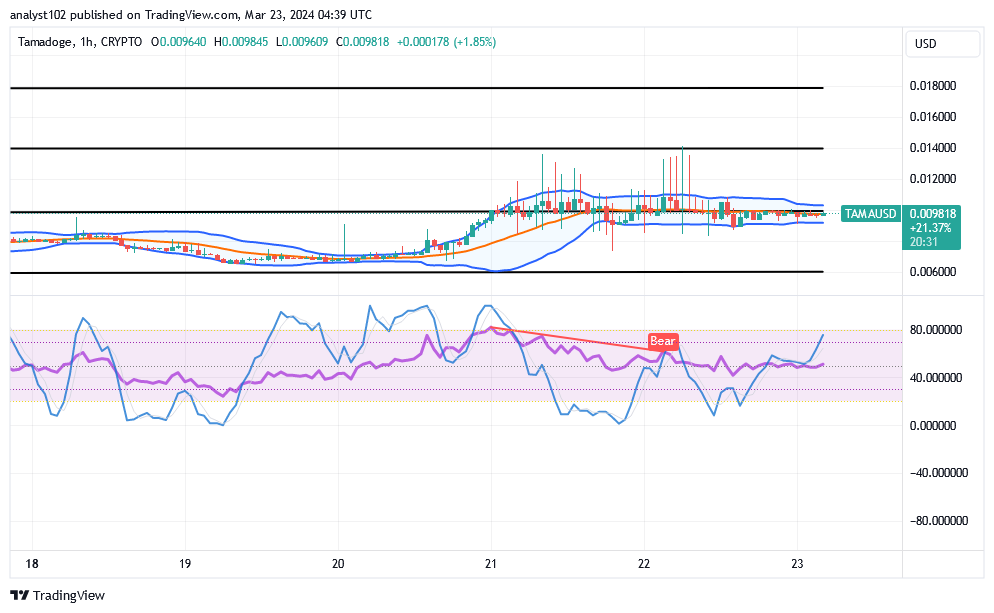
Task: Click the −40.000000 oscillator axis label
Action: (x=938, y=473)
